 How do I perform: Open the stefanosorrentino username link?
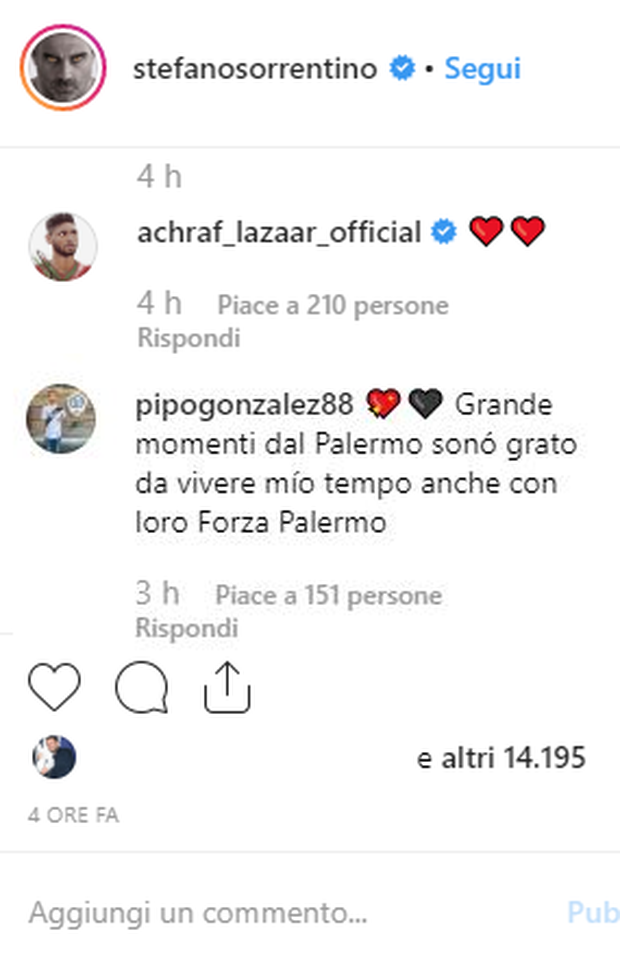click(x=255, y=68)
